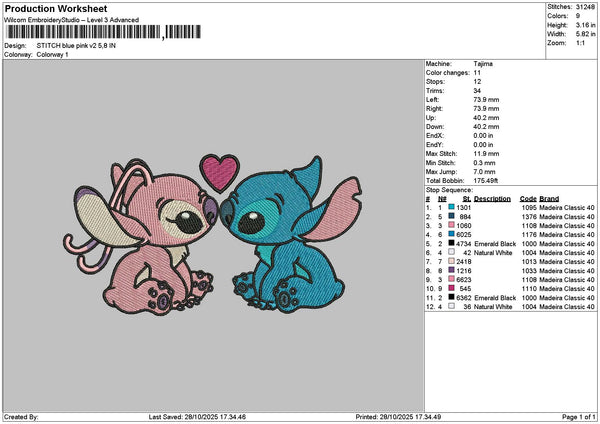This screenshot has width=600, height=424.
Task: Click the Brand column header
Action: point(549,199)
